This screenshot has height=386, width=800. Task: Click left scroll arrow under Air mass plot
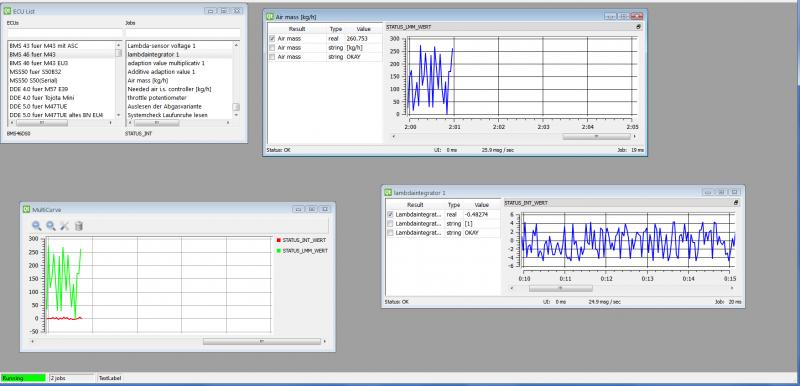(x=392, y=137)
